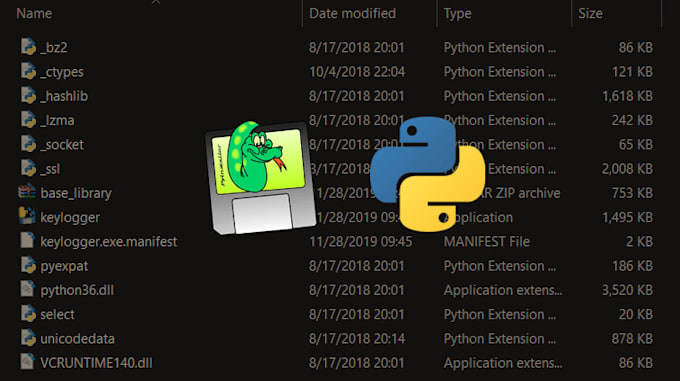680x381 pixels.
Task: Click the Python Extension type of pyexpat
Action: (500, 266)
